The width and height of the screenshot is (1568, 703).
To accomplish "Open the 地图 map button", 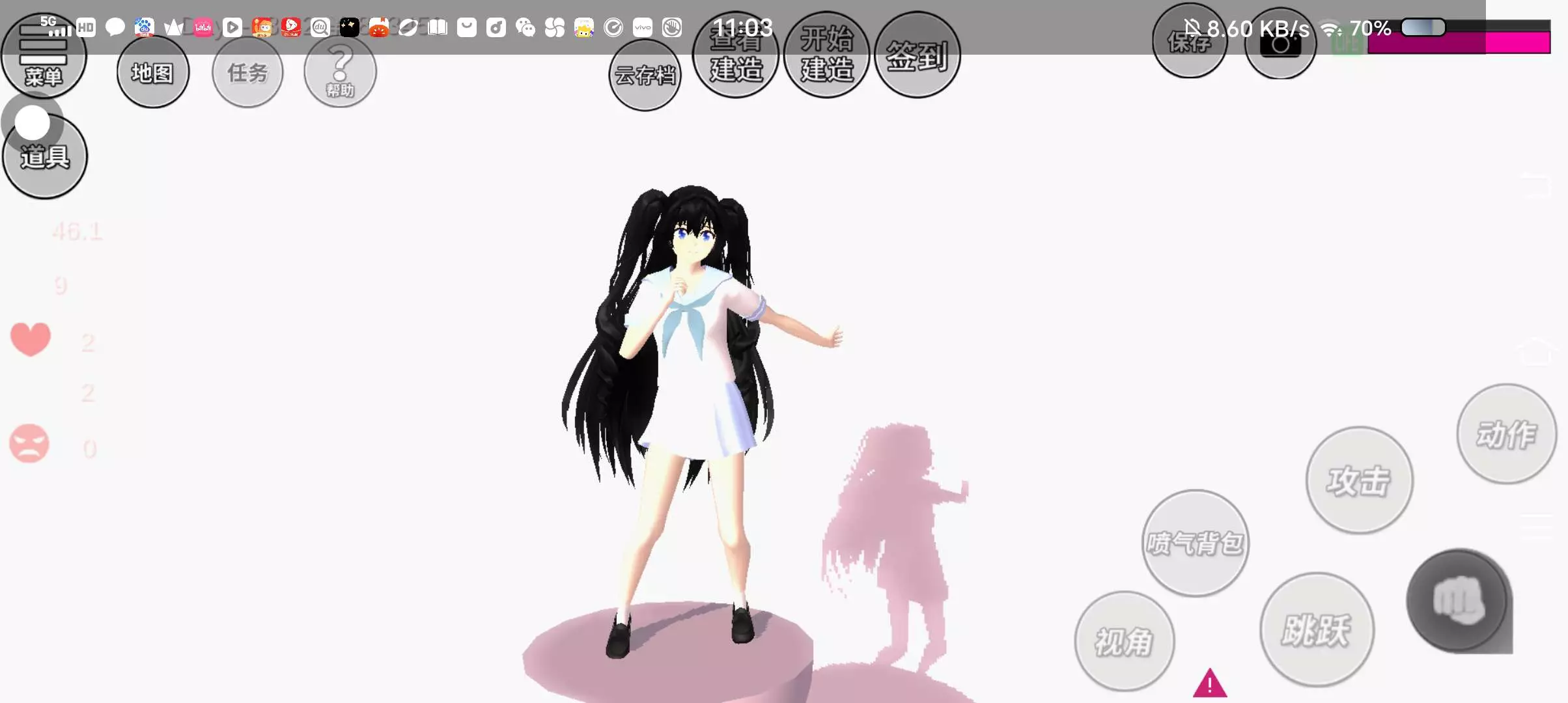I will 153,72.
